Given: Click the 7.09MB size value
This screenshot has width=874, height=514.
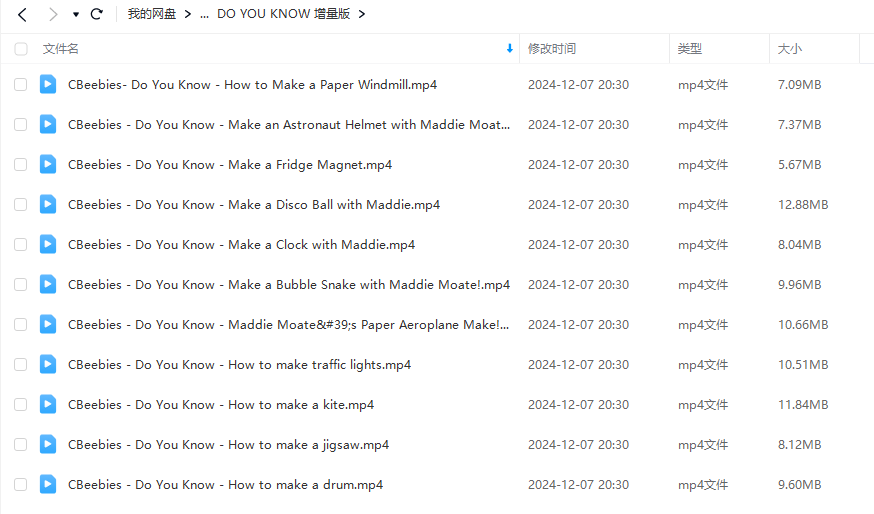Looking at the screenshot, I should click(799, 85).
